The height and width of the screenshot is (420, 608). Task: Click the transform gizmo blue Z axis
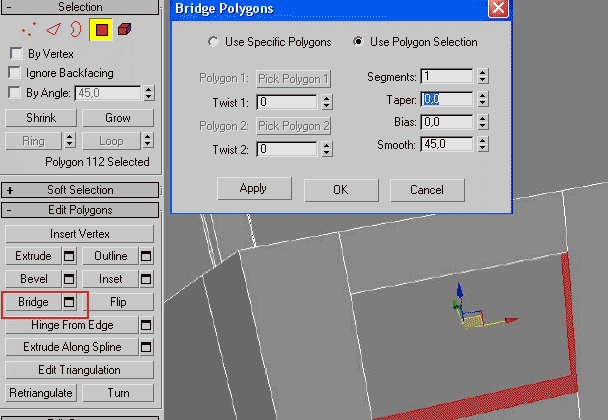(460, 292)
